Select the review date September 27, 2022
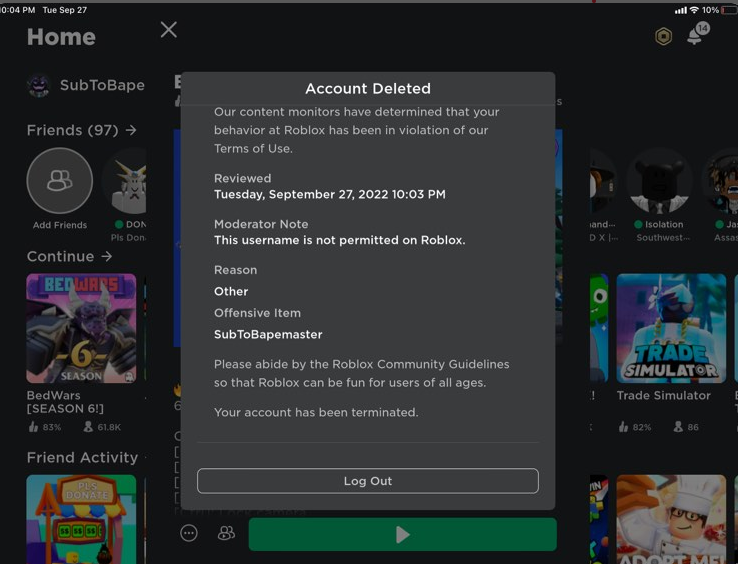The image size is (738, 564). click(x=329, y=194)
